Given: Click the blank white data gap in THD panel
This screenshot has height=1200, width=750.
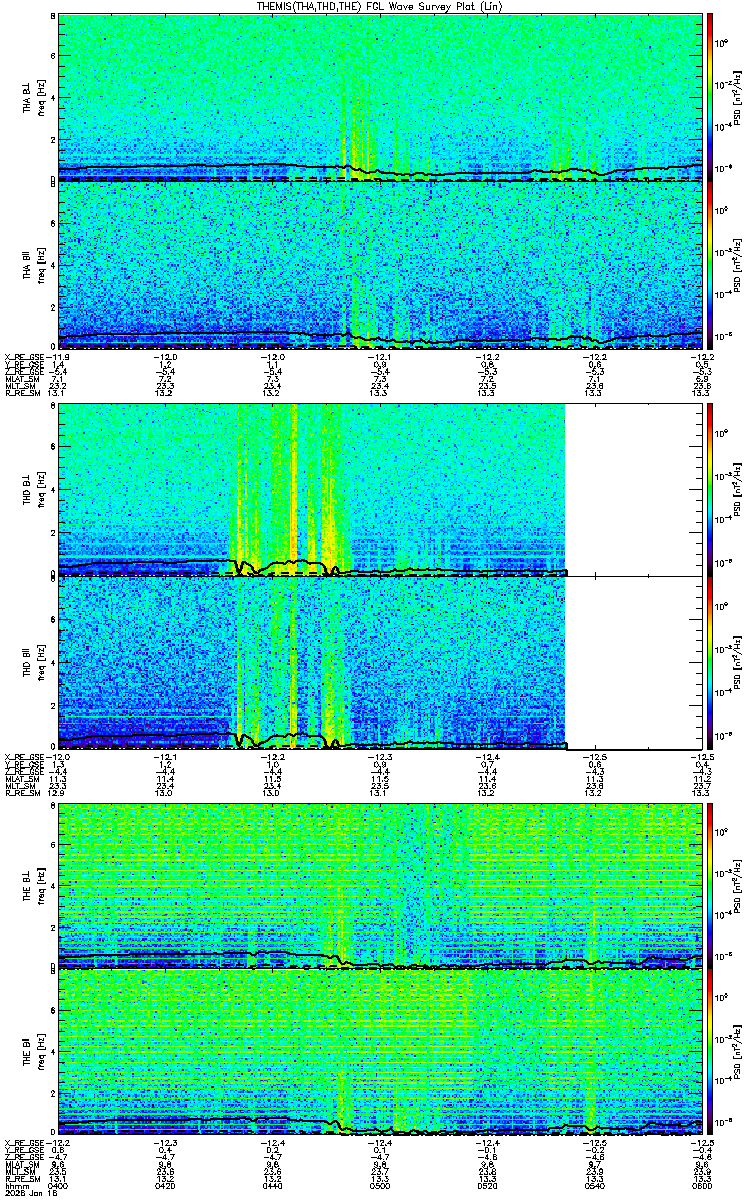Looking at the screenshot, I should [634, 576].
